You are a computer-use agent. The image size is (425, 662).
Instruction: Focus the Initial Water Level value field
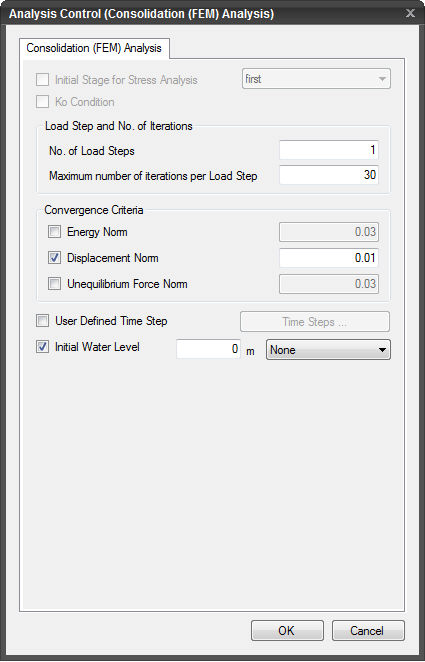click(x=208, y=349)
